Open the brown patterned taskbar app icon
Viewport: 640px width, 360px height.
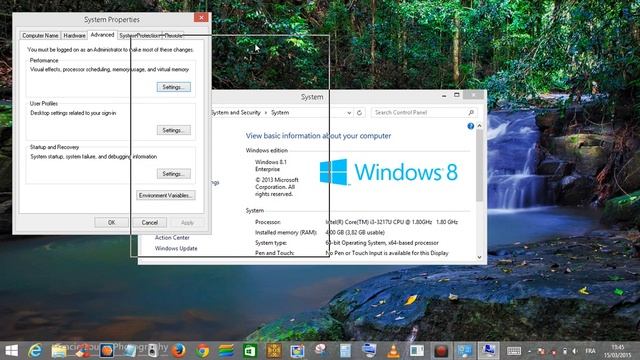point(274,351)
